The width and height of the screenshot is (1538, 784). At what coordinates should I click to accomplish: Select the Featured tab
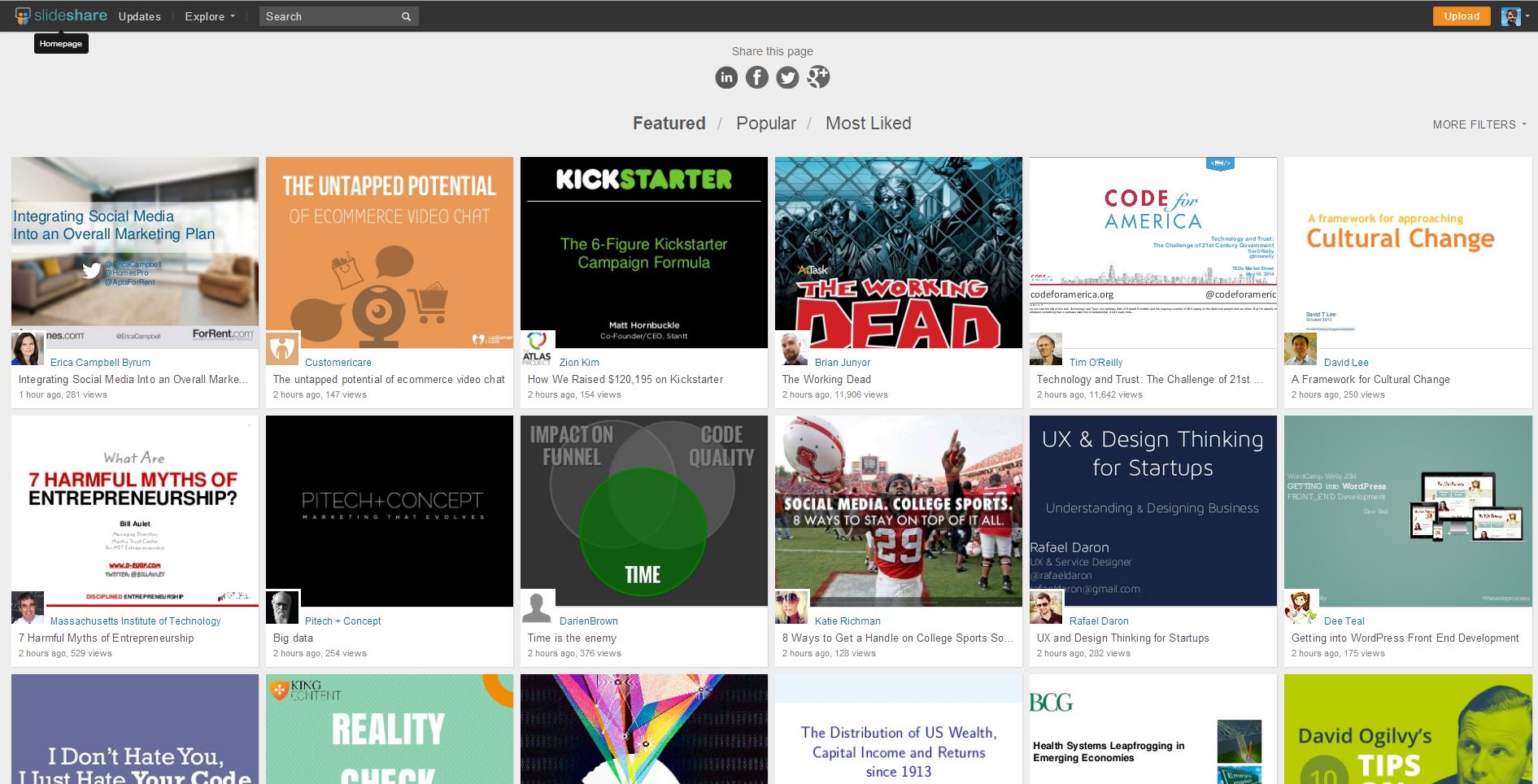(669, 123)
